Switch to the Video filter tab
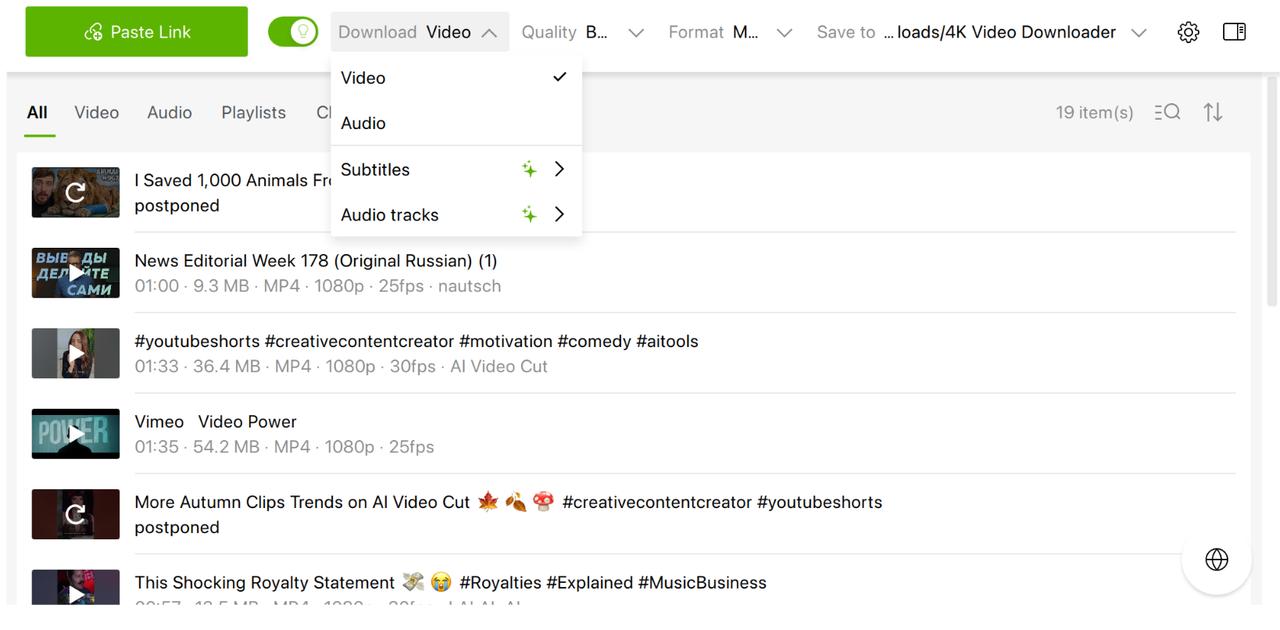1280x630 pixels. click(x=97, y=112)
